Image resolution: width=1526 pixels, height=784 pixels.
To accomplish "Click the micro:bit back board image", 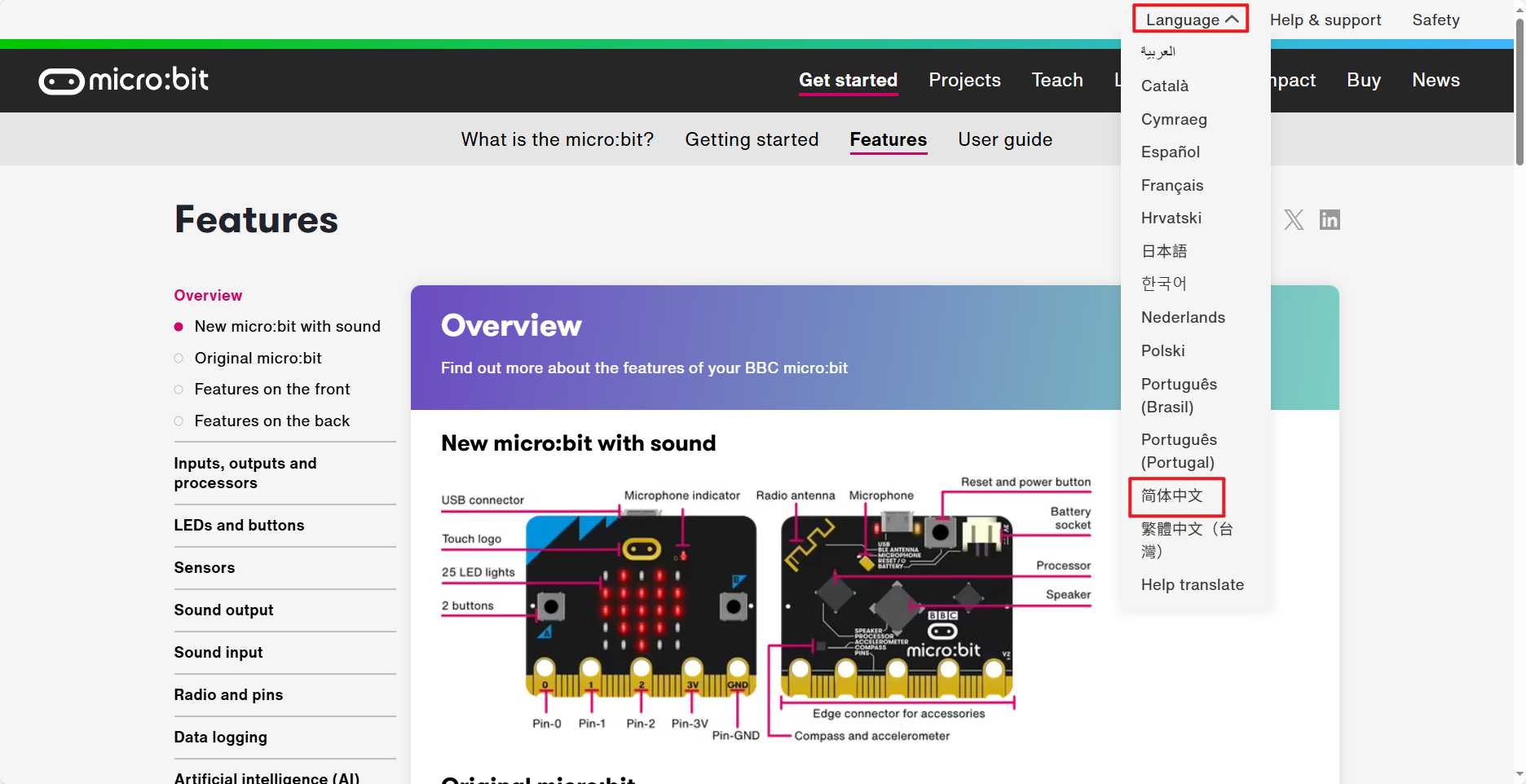I will 897,606.
